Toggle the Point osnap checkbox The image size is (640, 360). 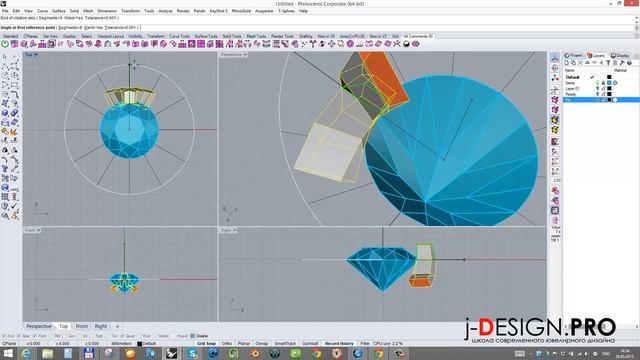pos(34,336)
